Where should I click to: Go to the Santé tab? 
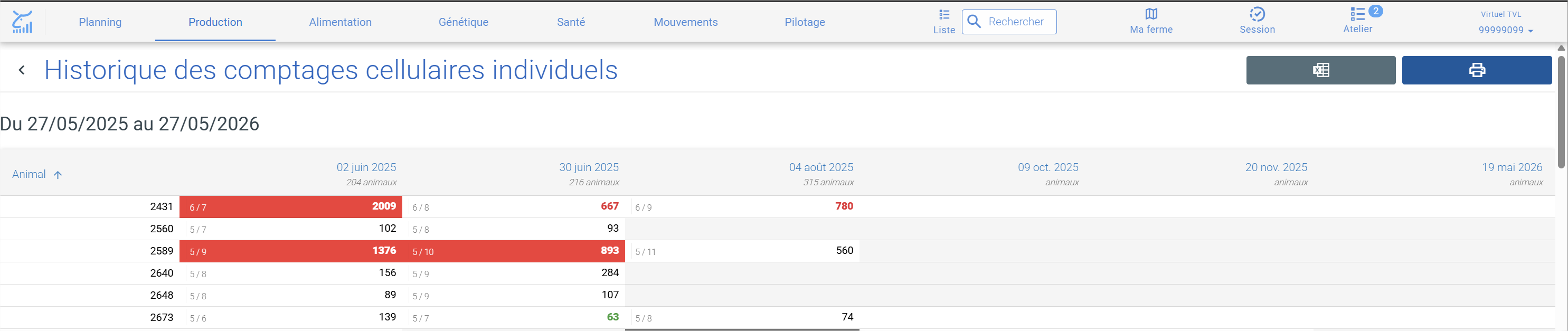coord(571,22)
